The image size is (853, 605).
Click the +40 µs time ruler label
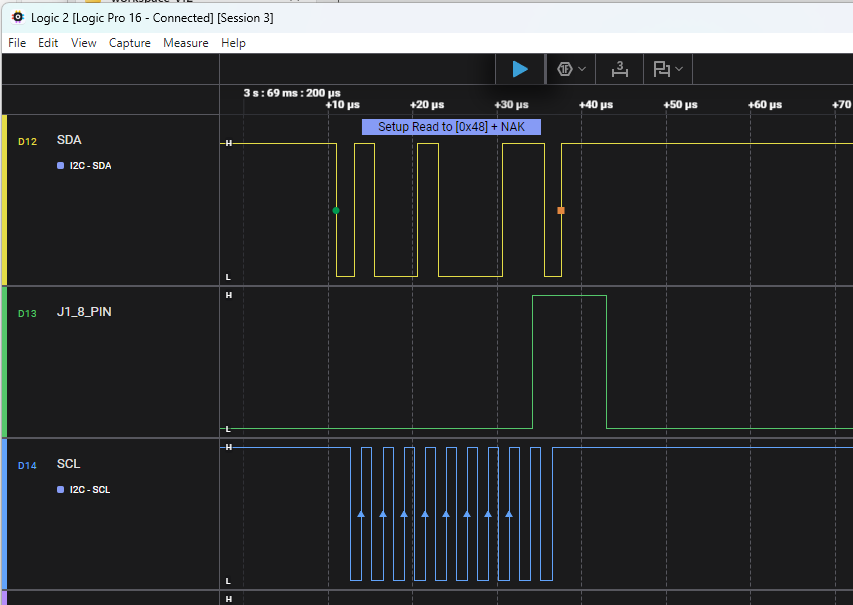coord(596,104)
